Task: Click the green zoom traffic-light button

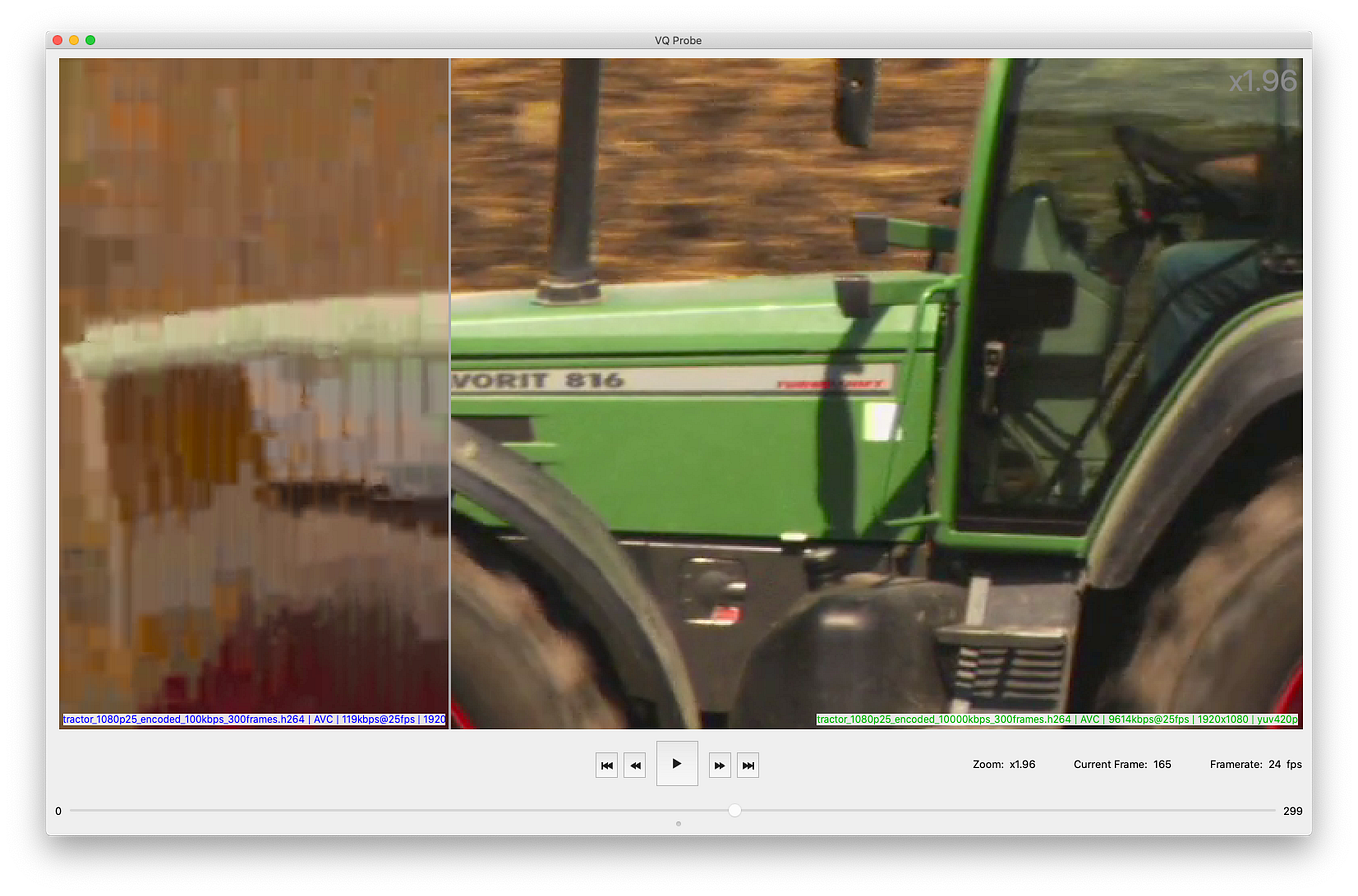Action: pos(89,40)
